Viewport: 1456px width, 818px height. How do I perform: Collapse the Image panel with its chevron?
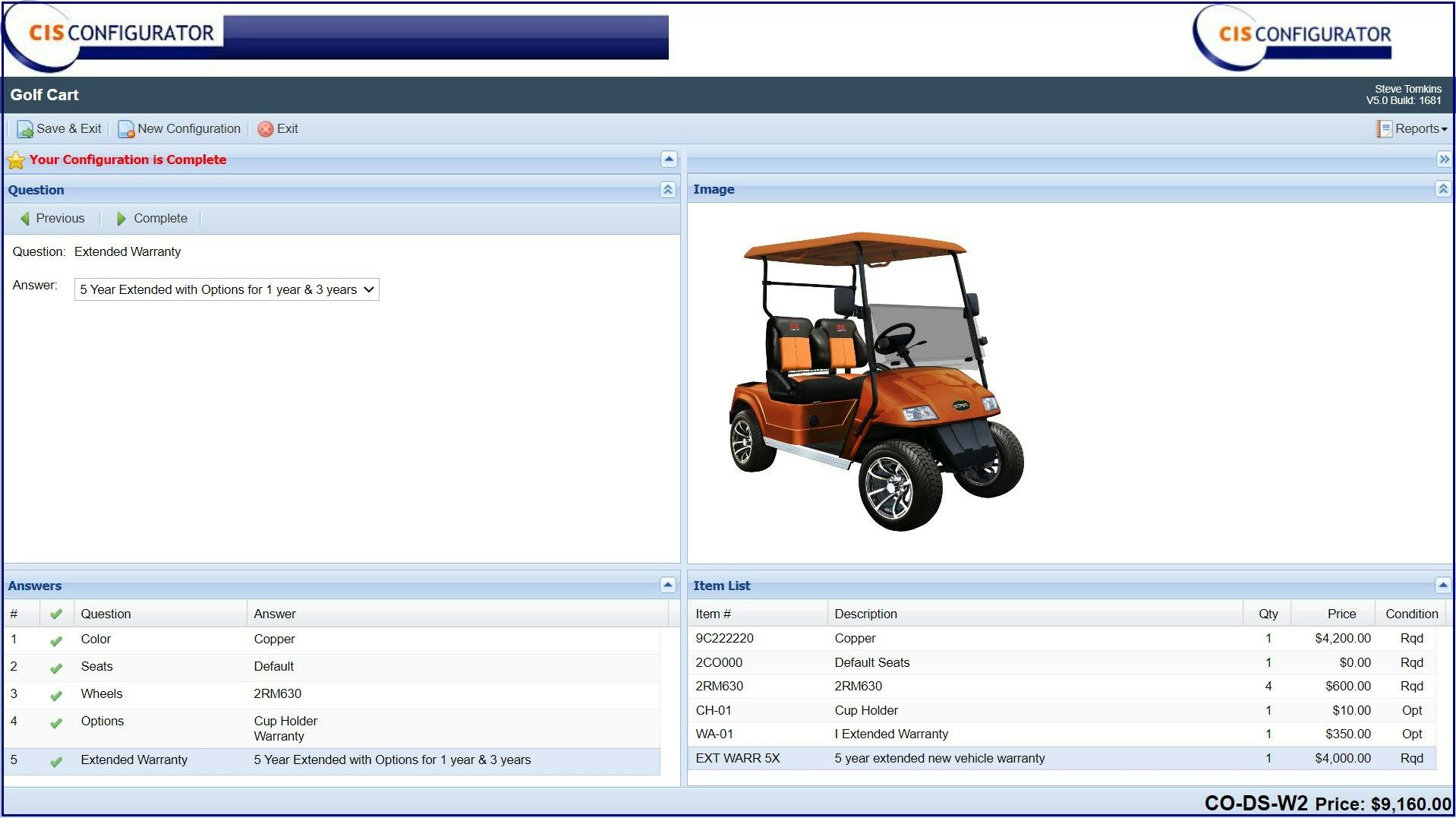point(1442,189)
